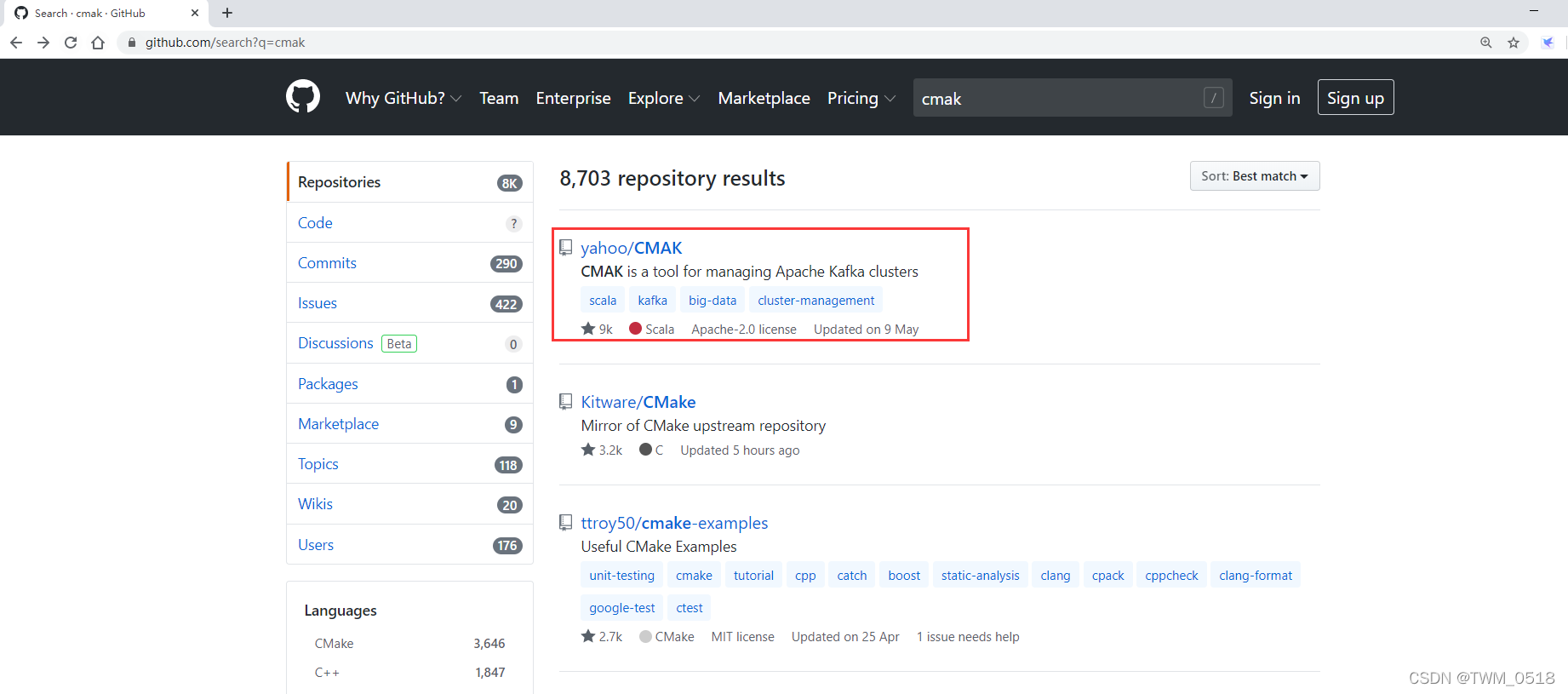Click the 1 issue needs help link
The width and height of the screenshot is (1568, 694).
click(x=968, y=637)
